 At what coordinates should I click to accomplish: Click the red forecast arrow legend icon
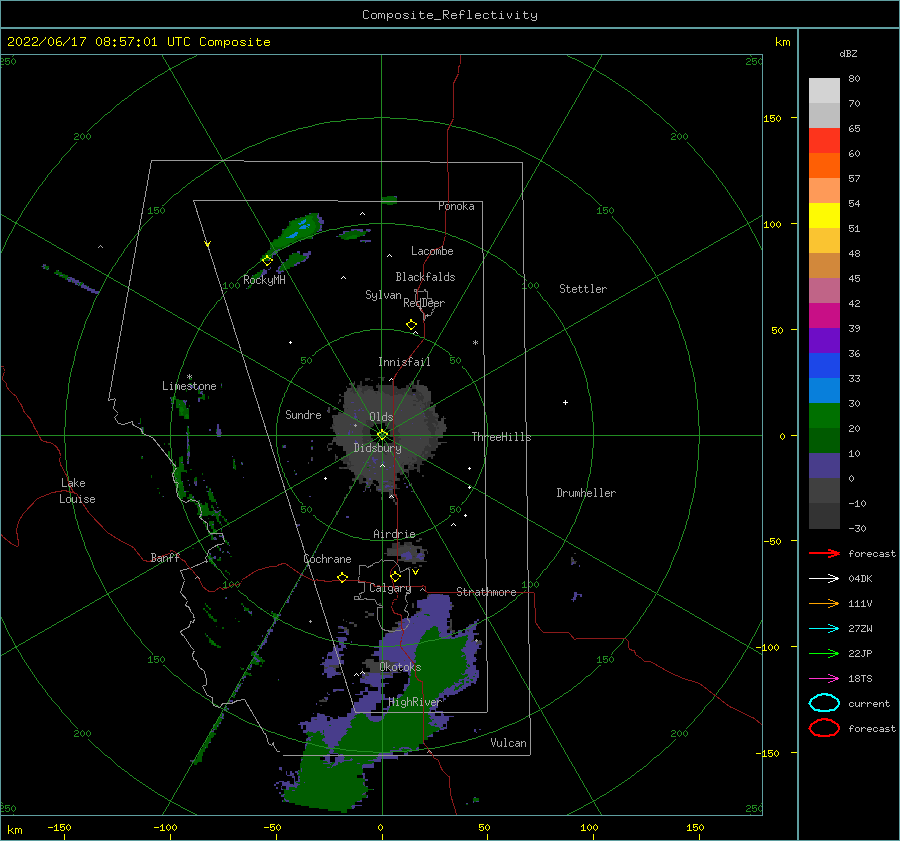click(824, 553)
